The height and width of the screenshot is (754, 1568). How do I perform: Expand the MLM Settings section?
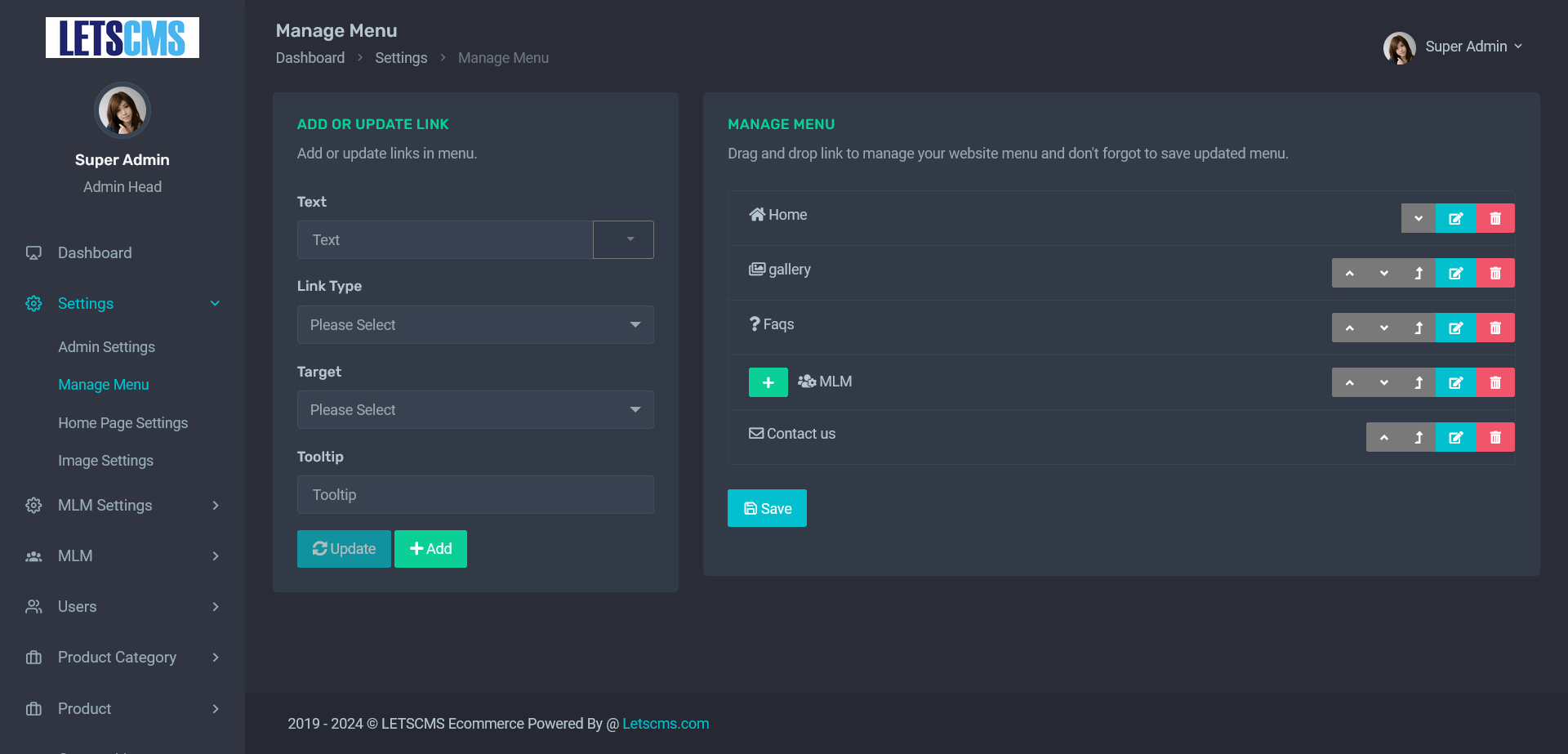105,505
